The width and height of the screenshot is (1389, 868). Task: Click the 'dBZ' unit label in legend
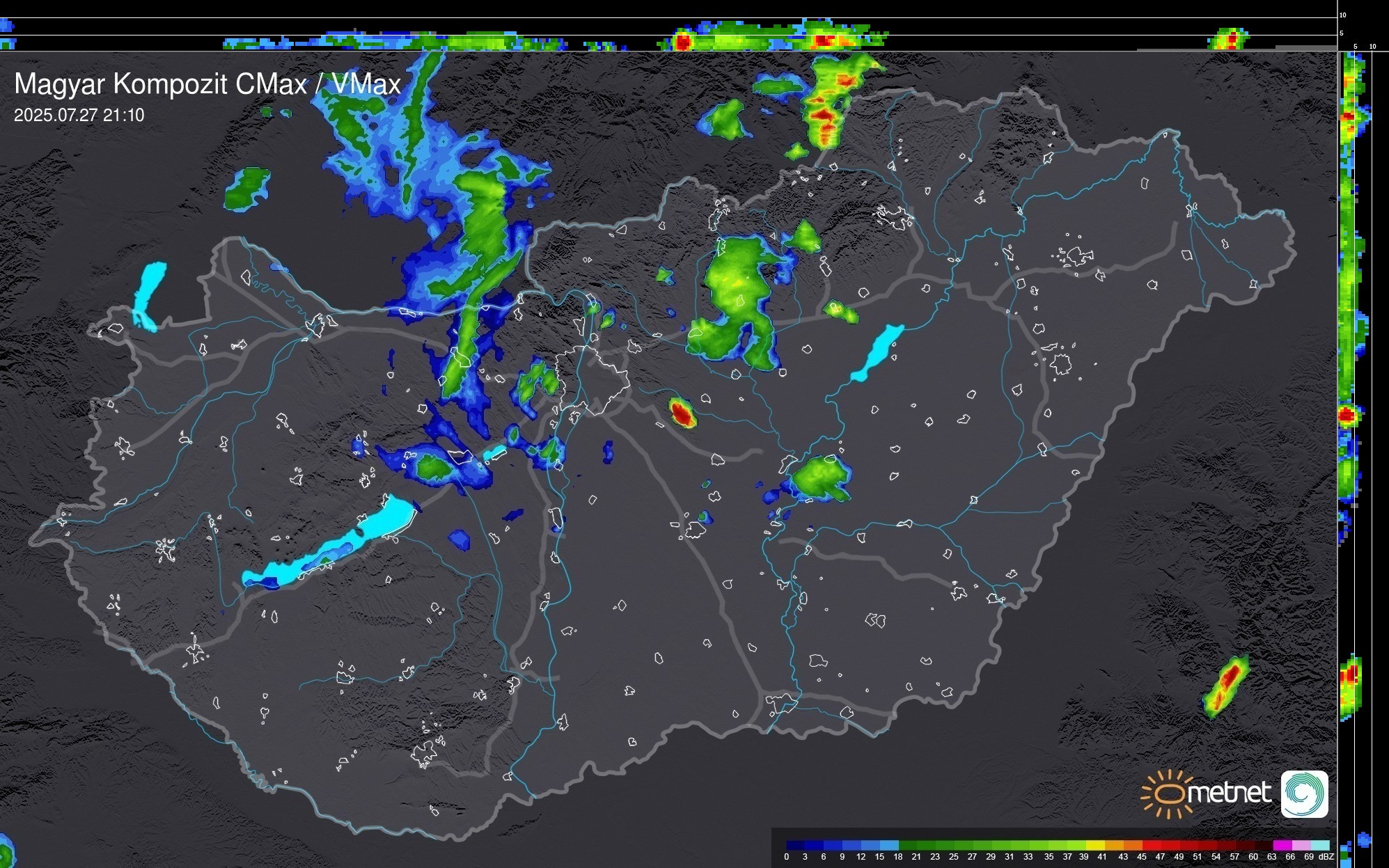[1326, 857]
